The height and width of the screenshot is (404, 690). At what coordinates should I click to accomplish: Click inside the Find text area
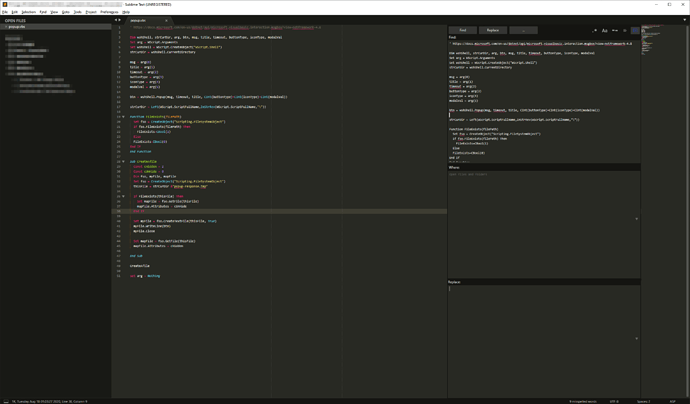pos(544,101)
